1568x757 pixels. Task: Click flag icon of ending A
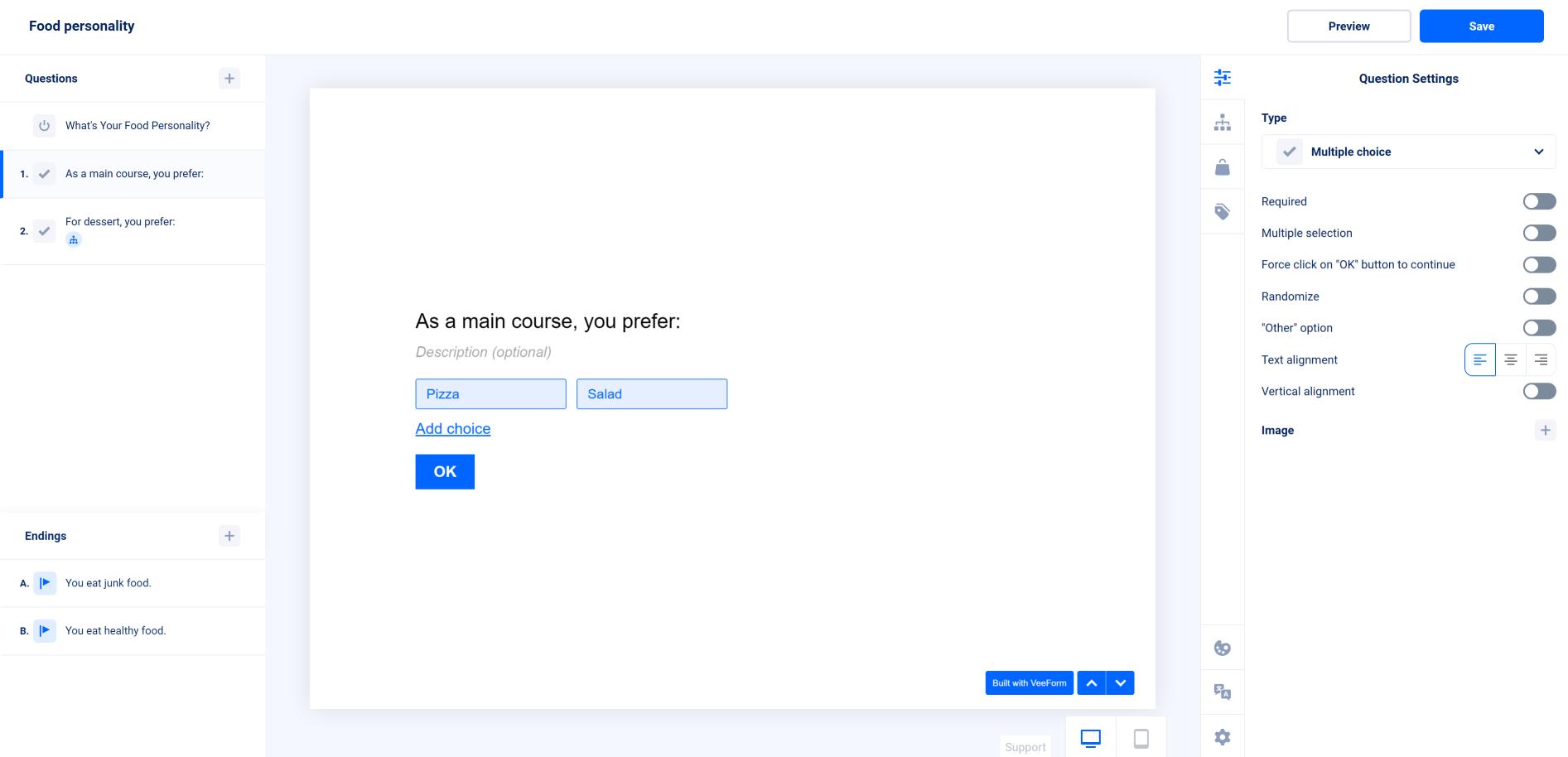[x=45, y=583]
